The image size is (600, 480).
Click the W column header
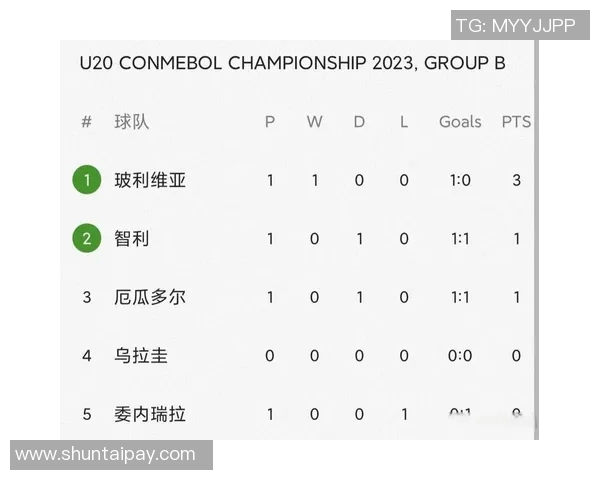pyautogui.click(x=314, y=122)
